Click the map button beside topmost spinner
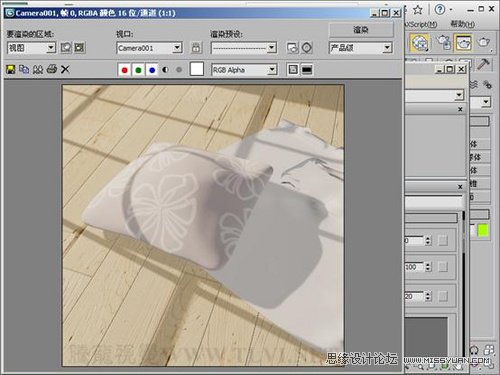500x375 pixels. pos(443,240)
